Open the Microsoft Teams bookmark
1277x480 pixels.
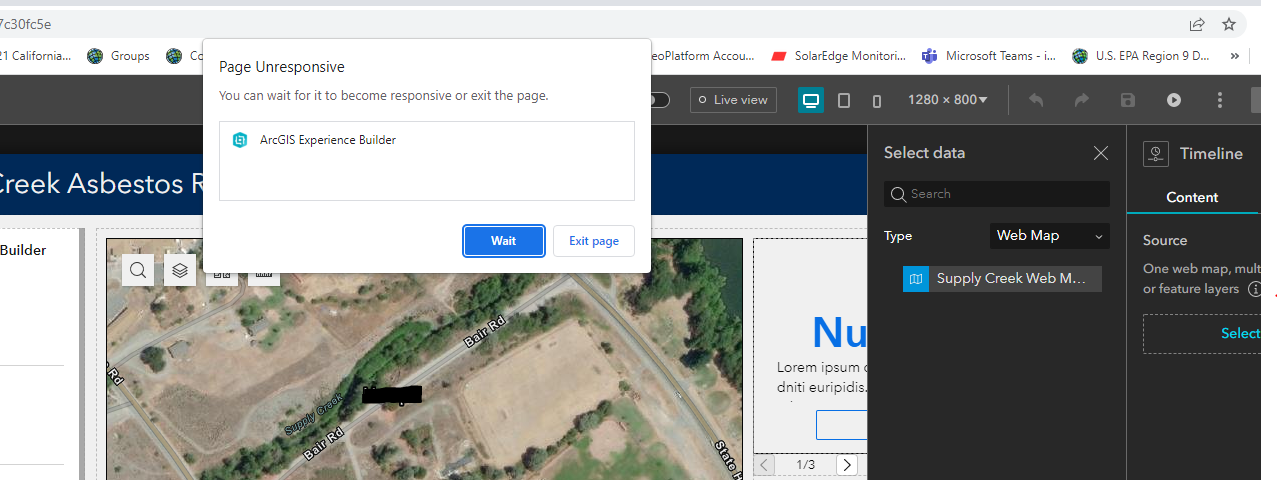click(x=989, y=56)
